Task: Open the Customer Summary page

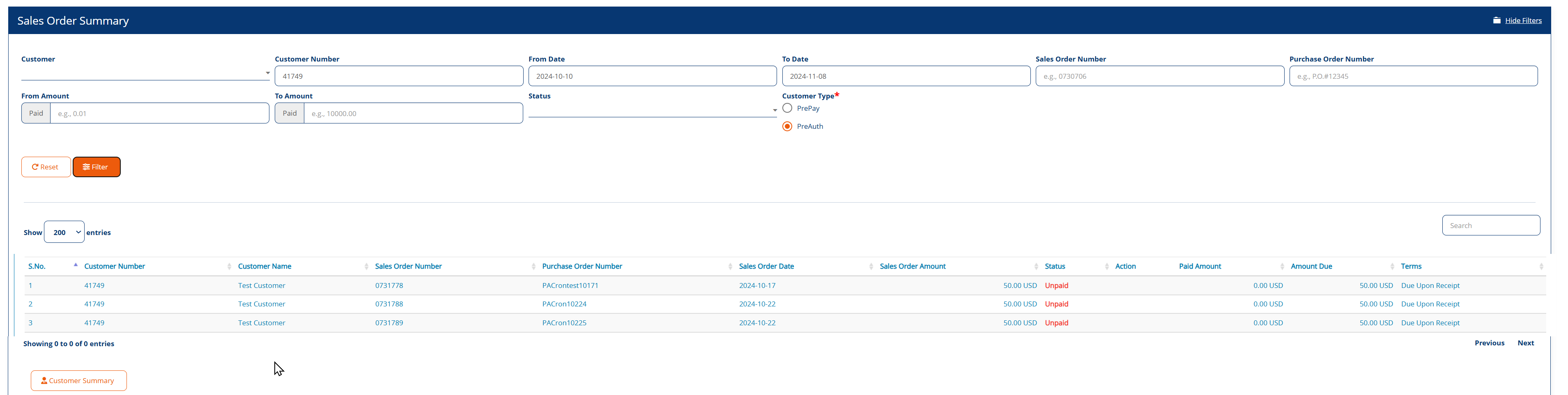Action: (x=78, y=381)
